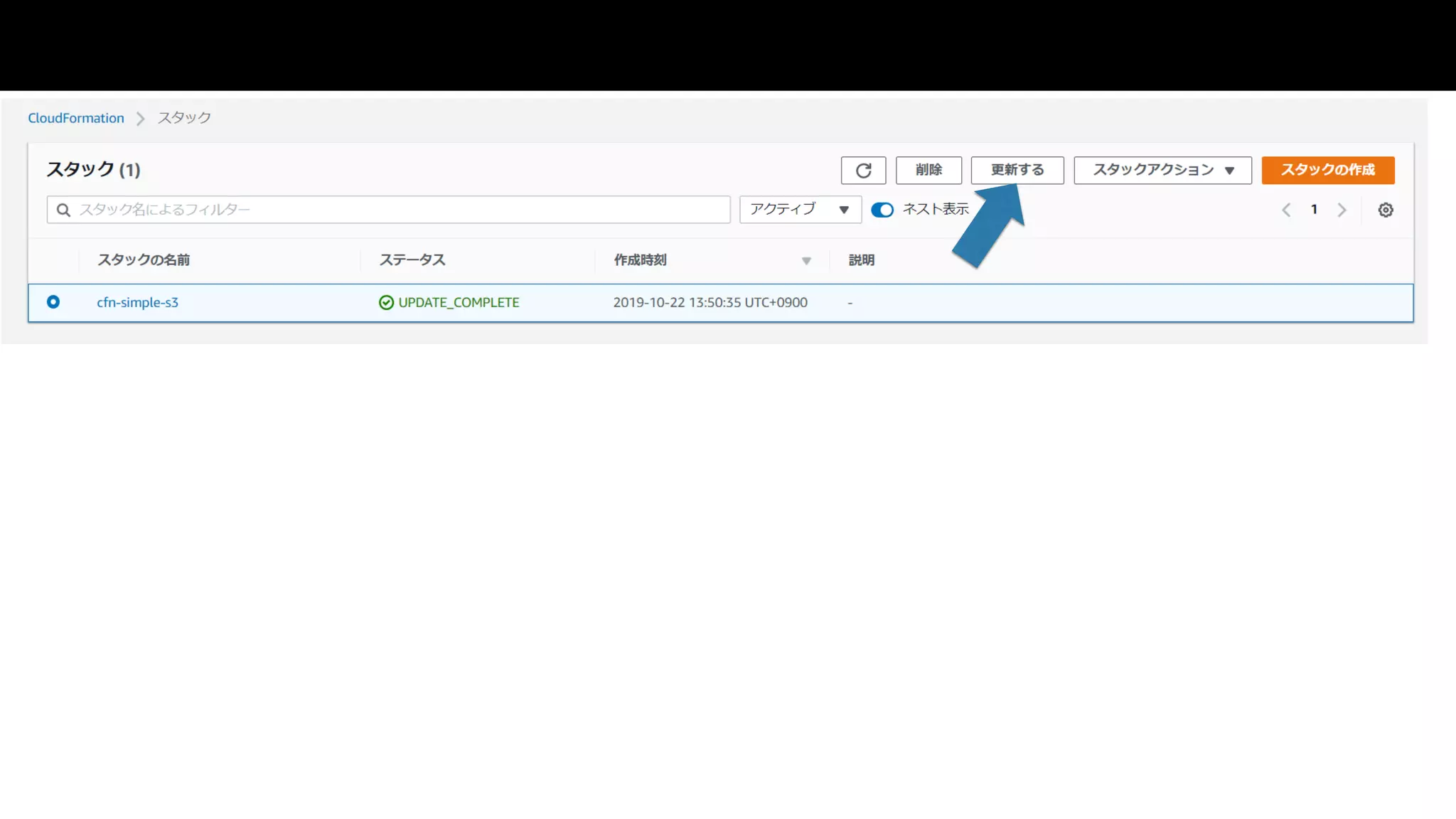Open the スタックアクション dropdown
1456x819 pixels.
coord(1162,171)
